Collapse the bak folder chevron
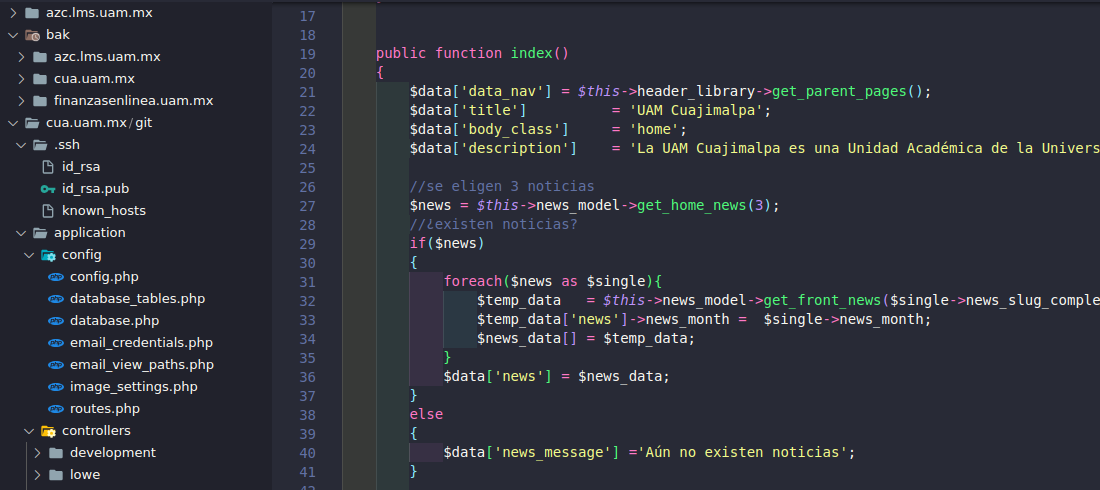 [13, 34]
